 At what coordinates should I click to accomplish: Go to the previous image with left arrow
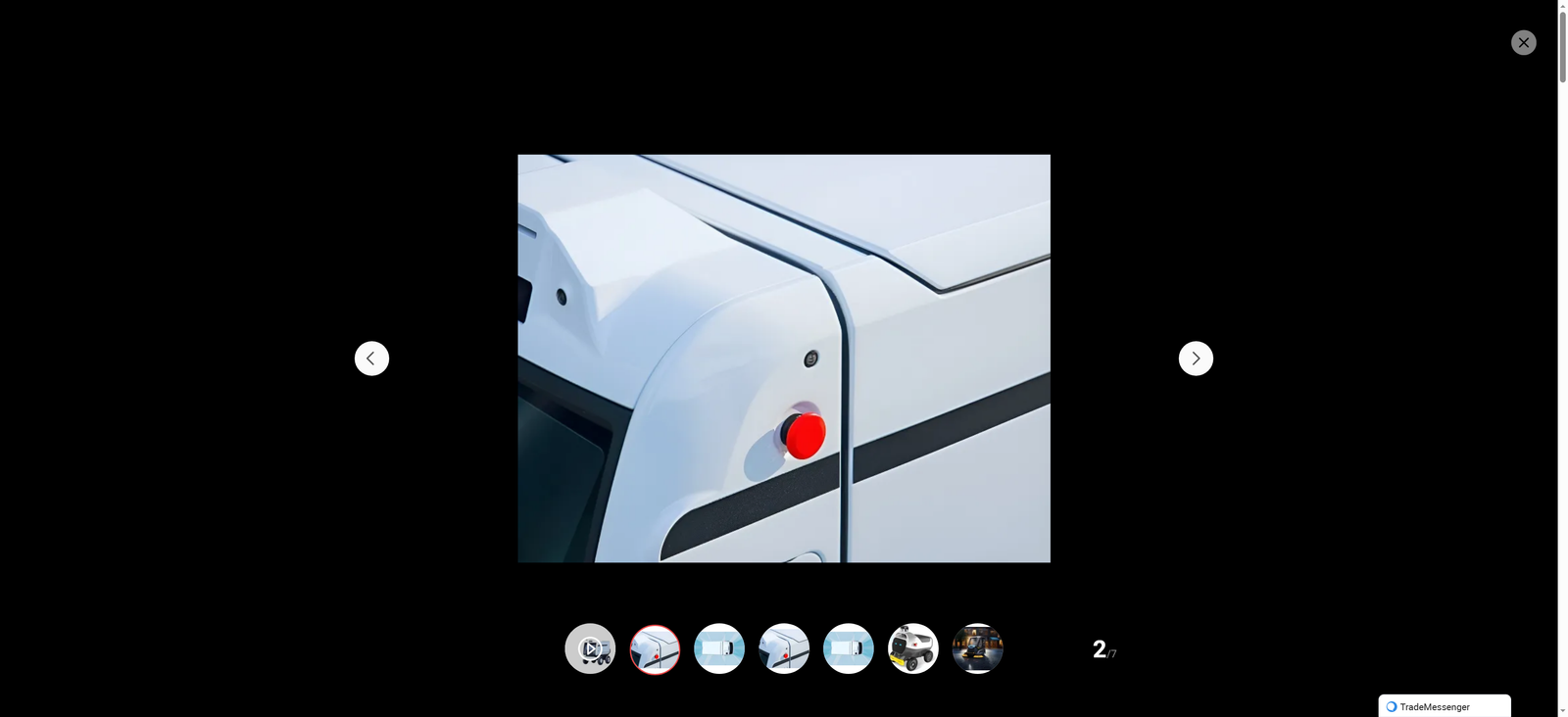pyautogui.click(x=371, y=358)
